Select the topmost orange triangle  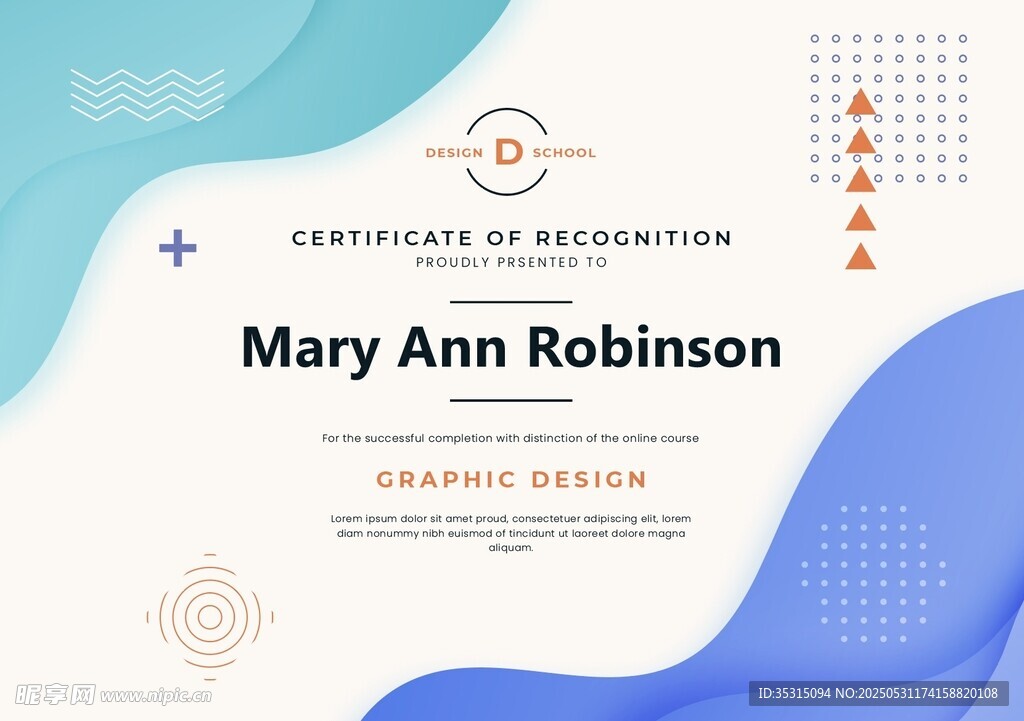click(860, 103)
